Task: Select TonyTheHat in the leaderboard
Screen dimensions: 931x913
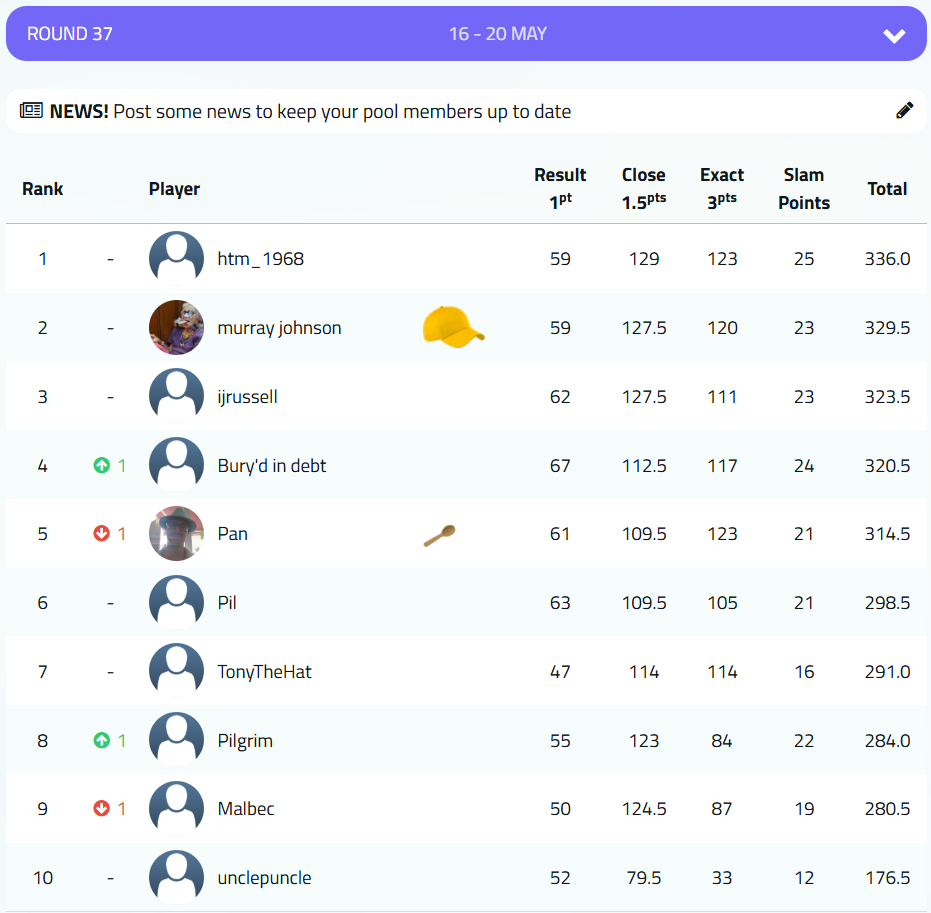Action: (264, 672)
